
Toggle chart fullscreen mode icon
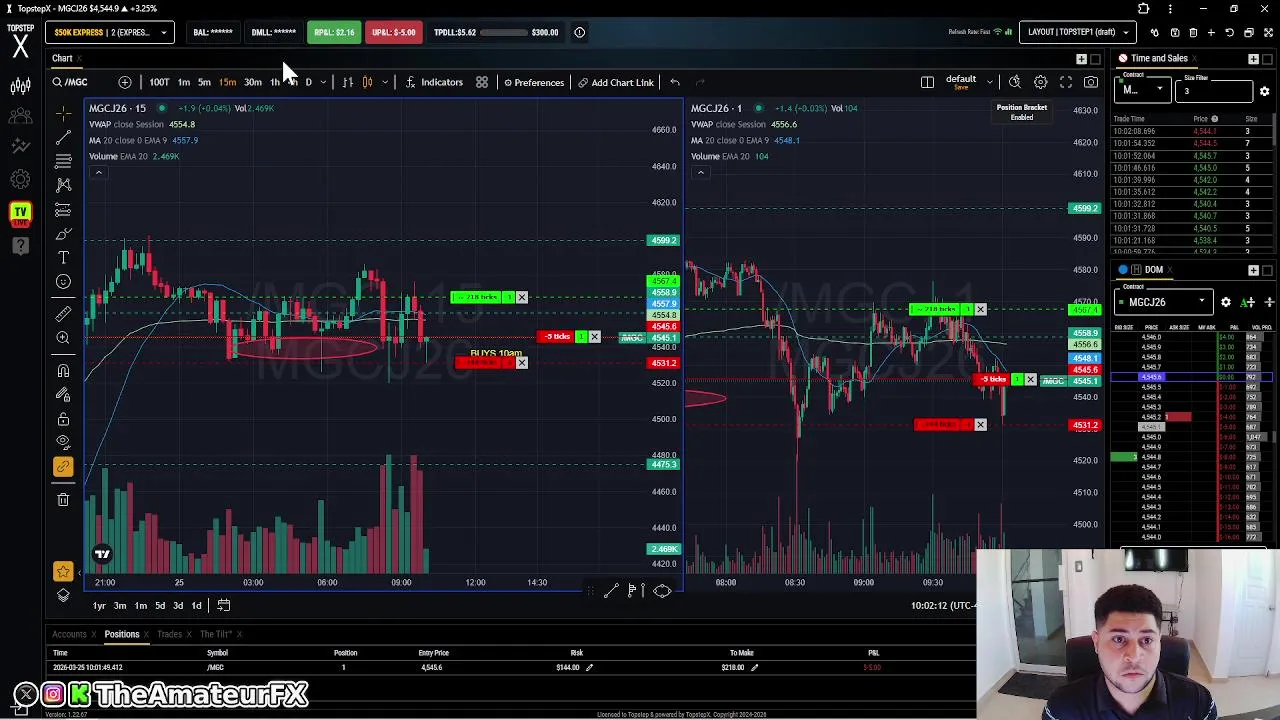click(1066, 82)
